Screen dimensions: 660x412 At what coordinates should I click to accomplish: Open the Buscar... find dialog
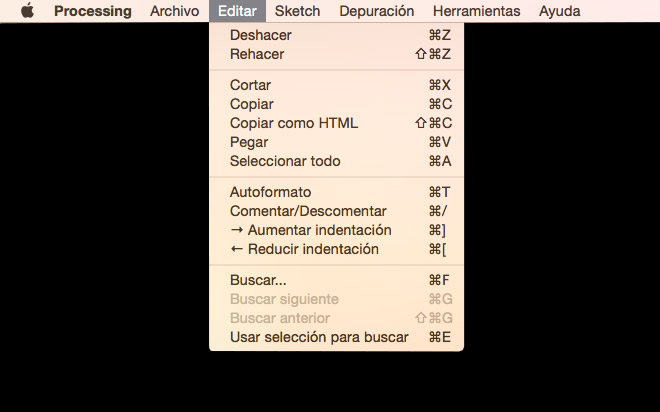tap(258, 280)
